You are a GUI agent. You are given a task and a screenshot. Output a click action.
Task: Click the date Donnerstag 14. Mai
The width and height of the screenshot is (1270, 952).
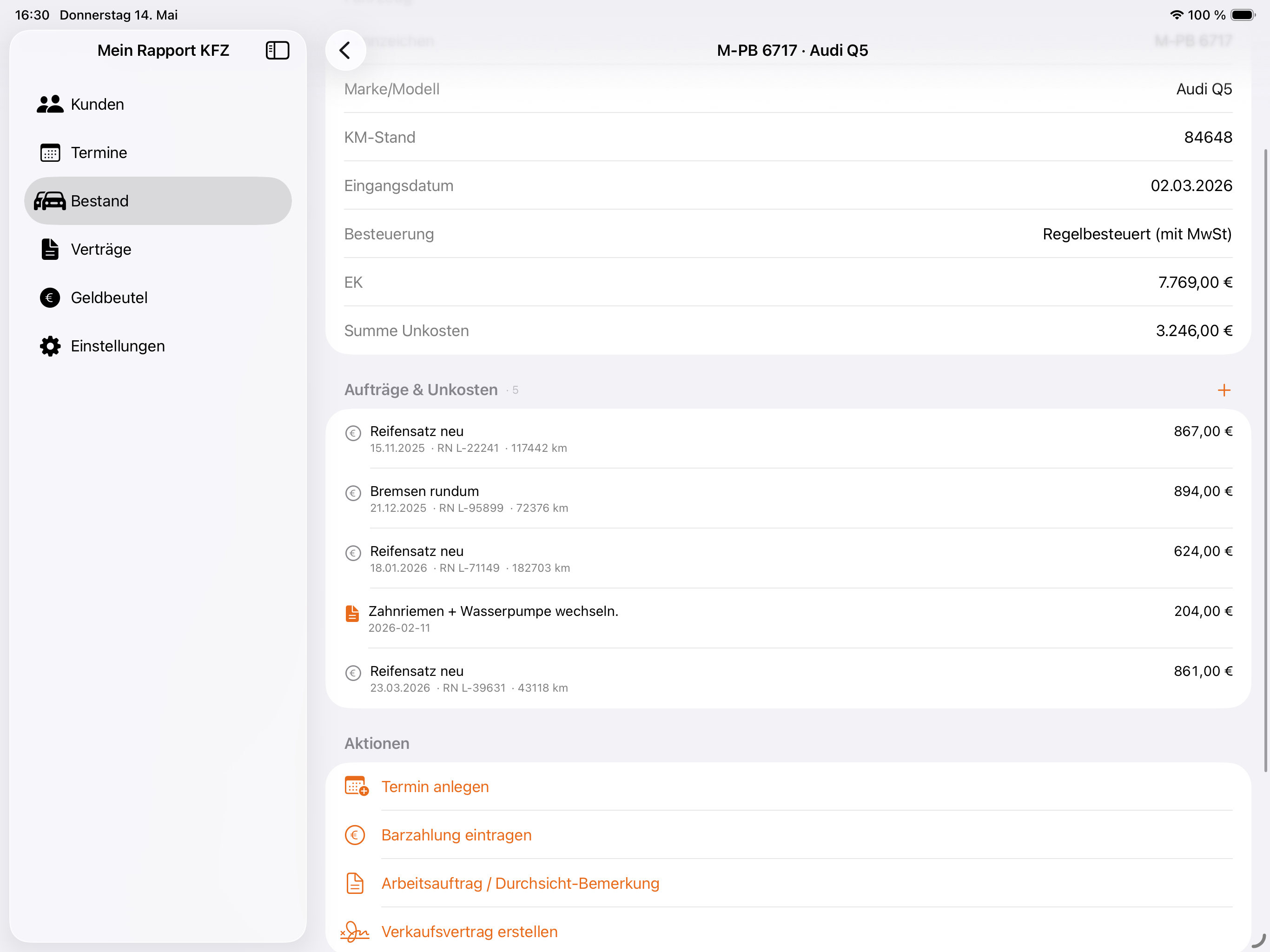click(x=119, y=15)
